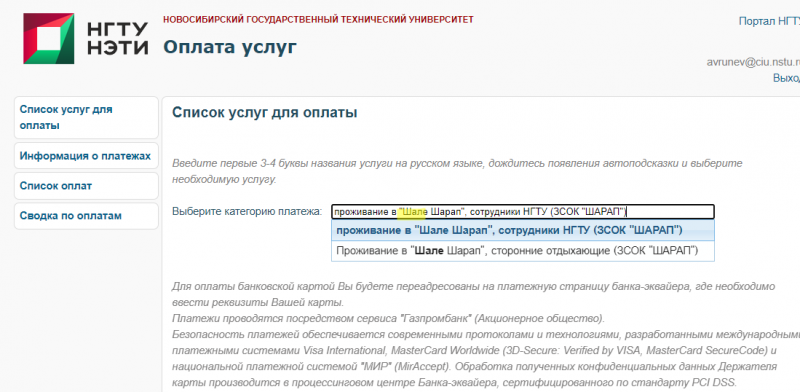Viewport: 800px width, 392px height.
Task: Click the НГТУ НЭТИ logo
Action: pyautogui.click(x=86, y=39)
